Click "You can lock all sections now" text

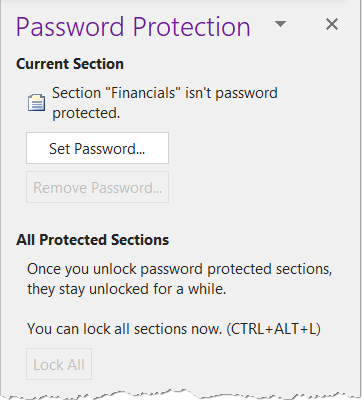[x=124, y=329]
